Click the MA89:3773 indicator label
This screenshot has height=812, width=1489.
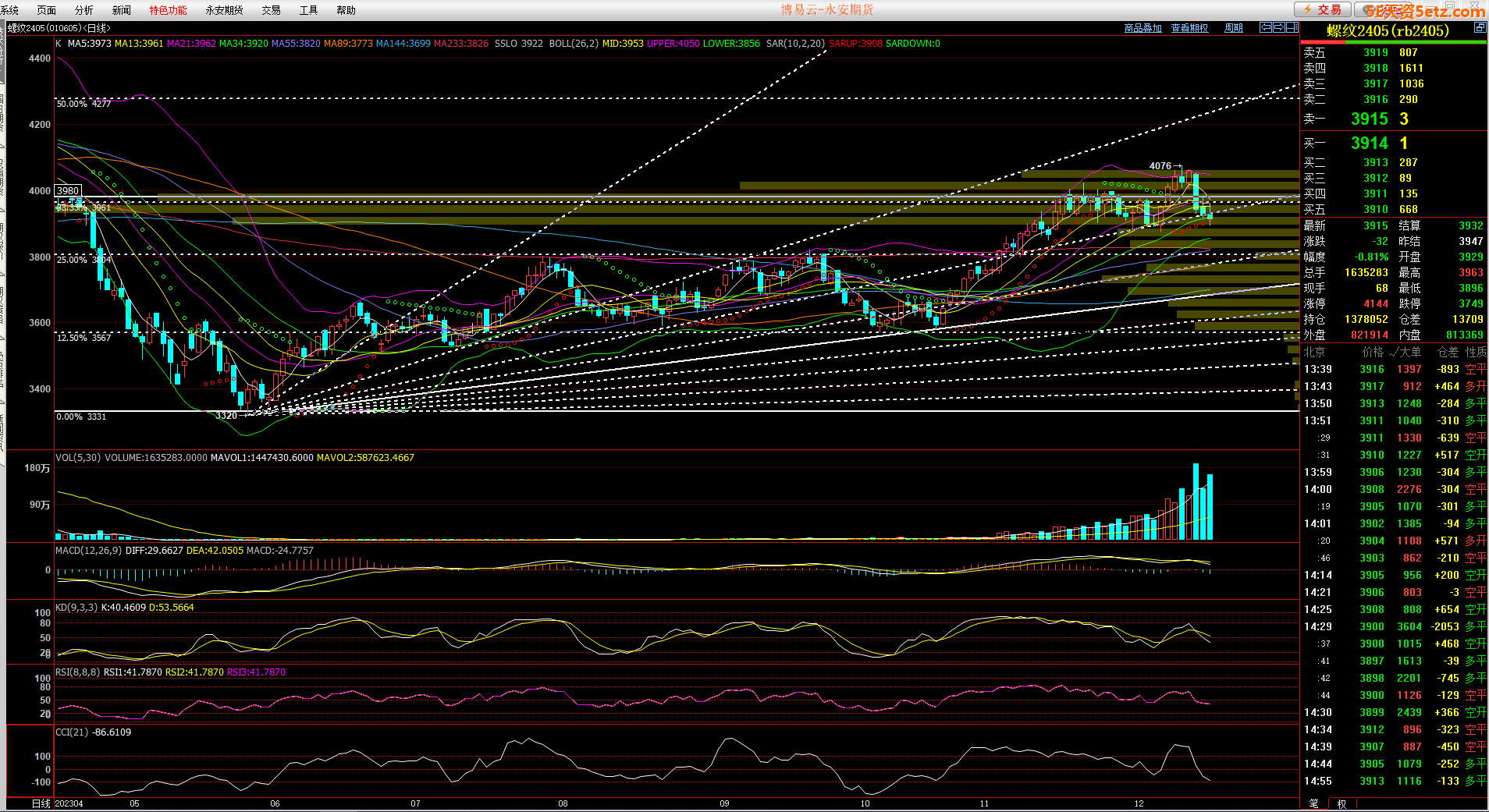pyautogui.click(x=348, y=44)
